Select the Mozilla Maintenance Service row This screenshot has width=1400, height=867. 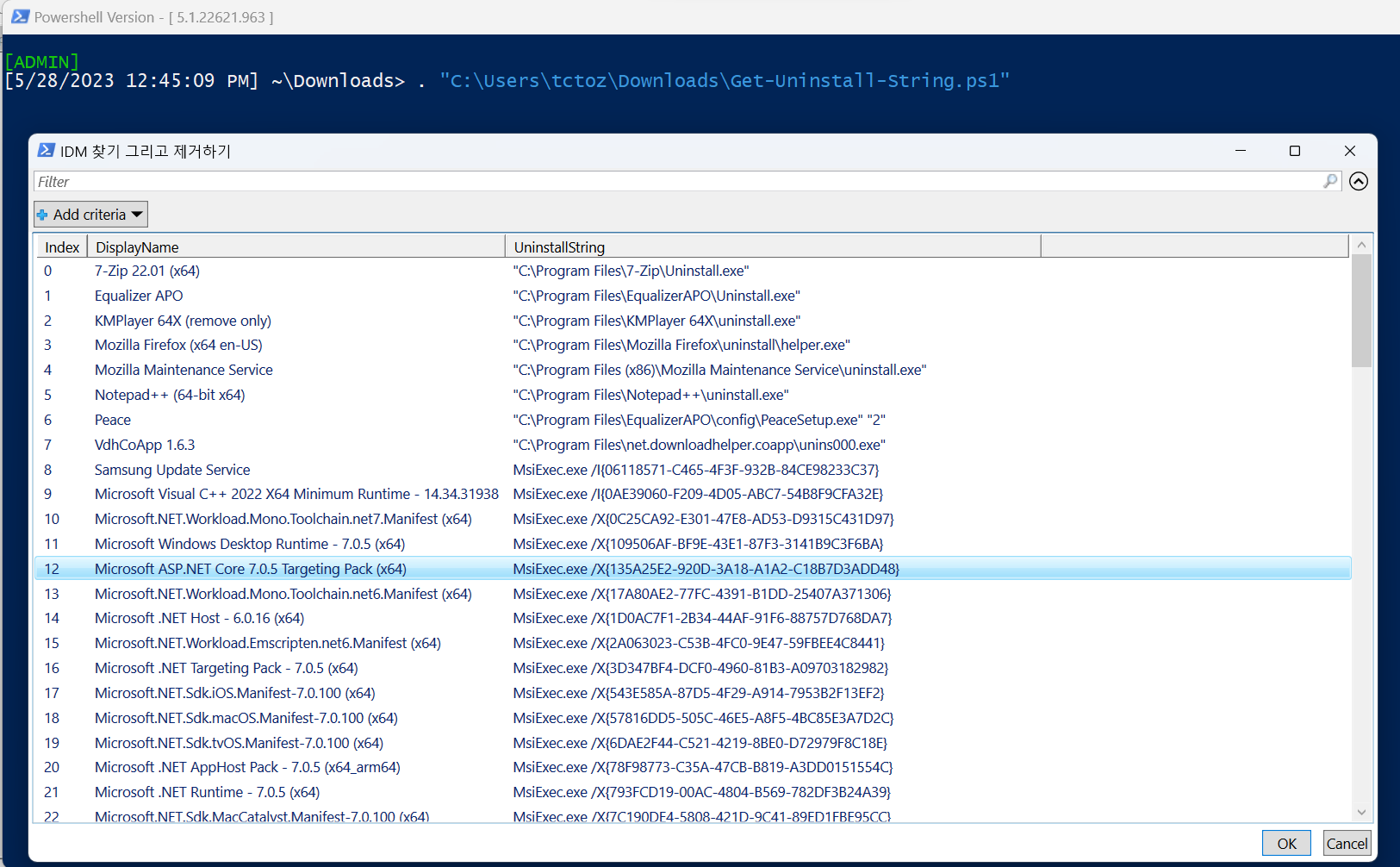coord(693,370)
